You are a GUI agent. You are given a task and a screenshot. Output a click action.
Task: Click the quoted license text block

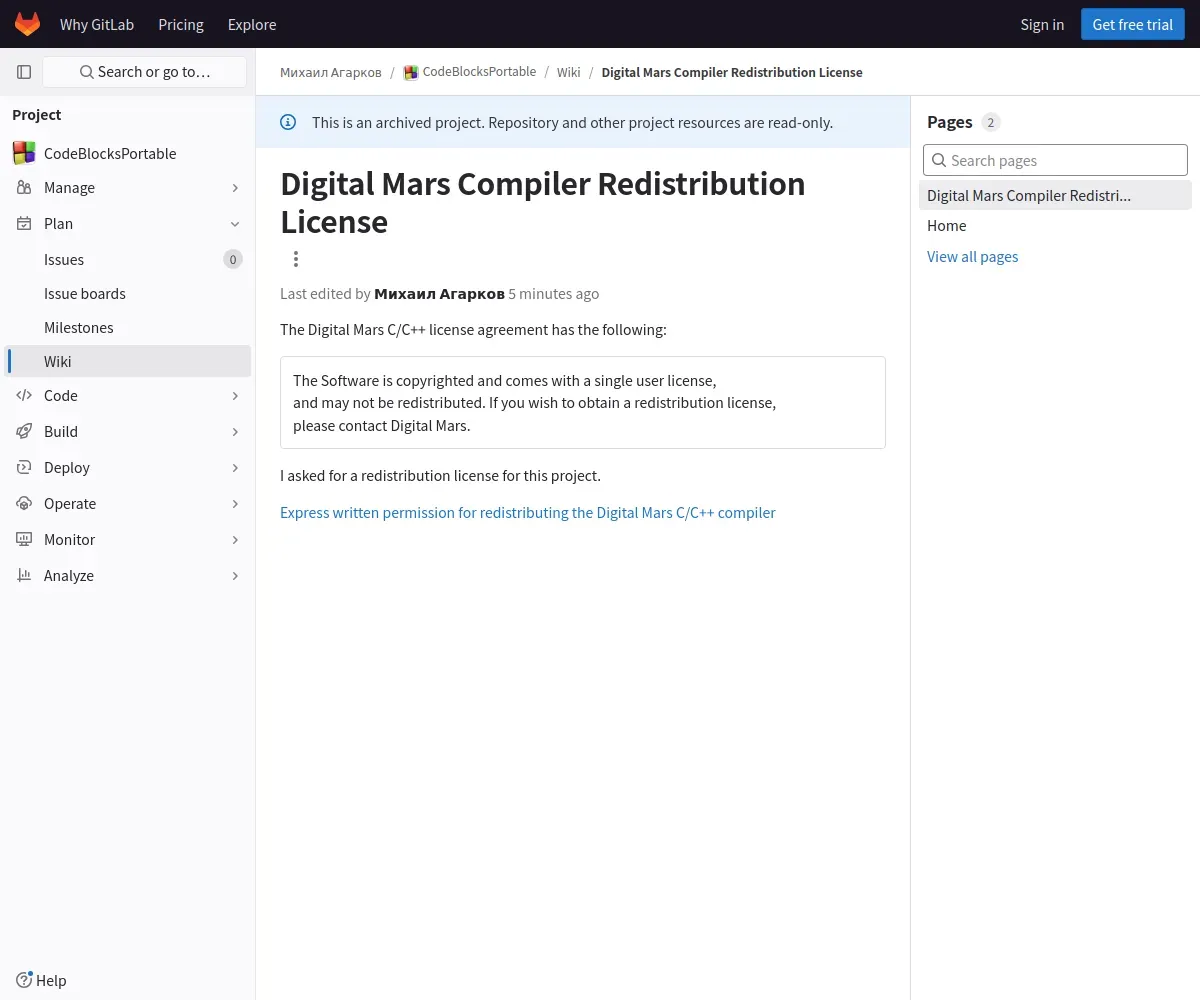coord(583,402)
